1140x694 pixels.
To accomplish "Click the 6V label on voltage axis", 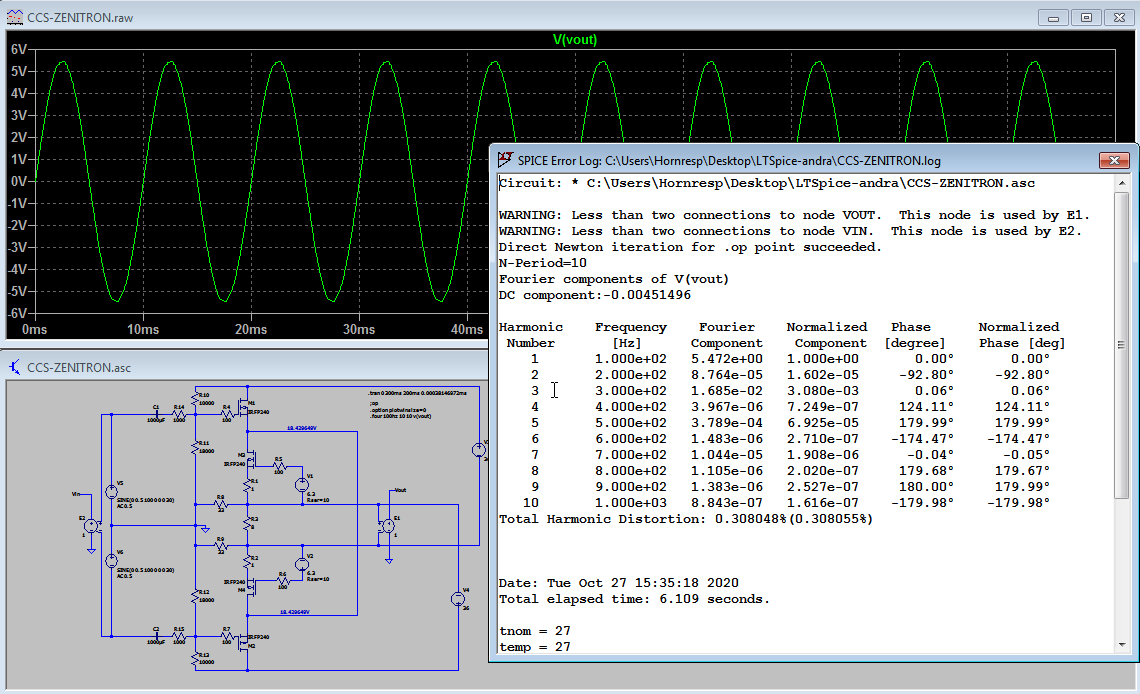I will pyautogui.click(x=18, y=49).
